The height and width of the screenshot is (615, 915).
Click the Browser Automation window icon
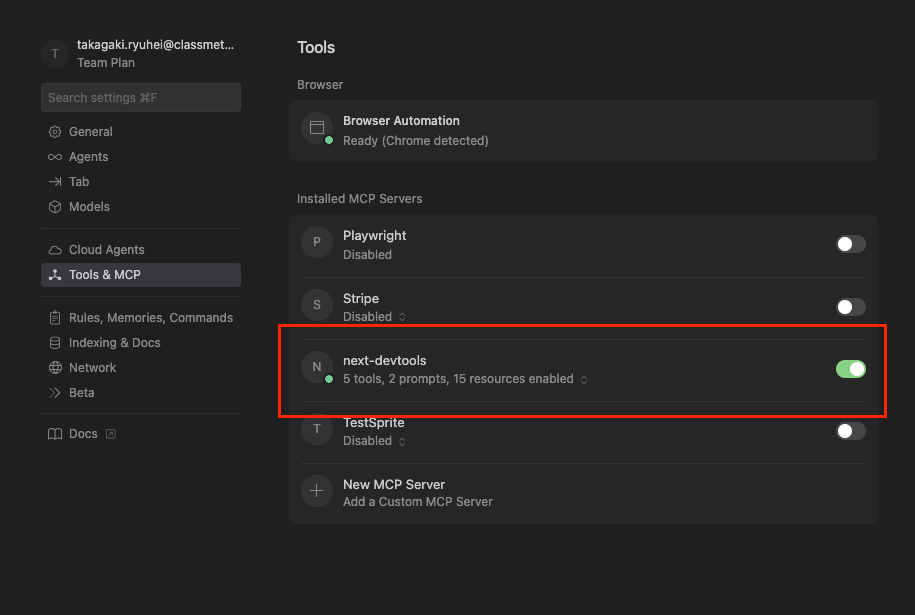click(x=317, y=128)
